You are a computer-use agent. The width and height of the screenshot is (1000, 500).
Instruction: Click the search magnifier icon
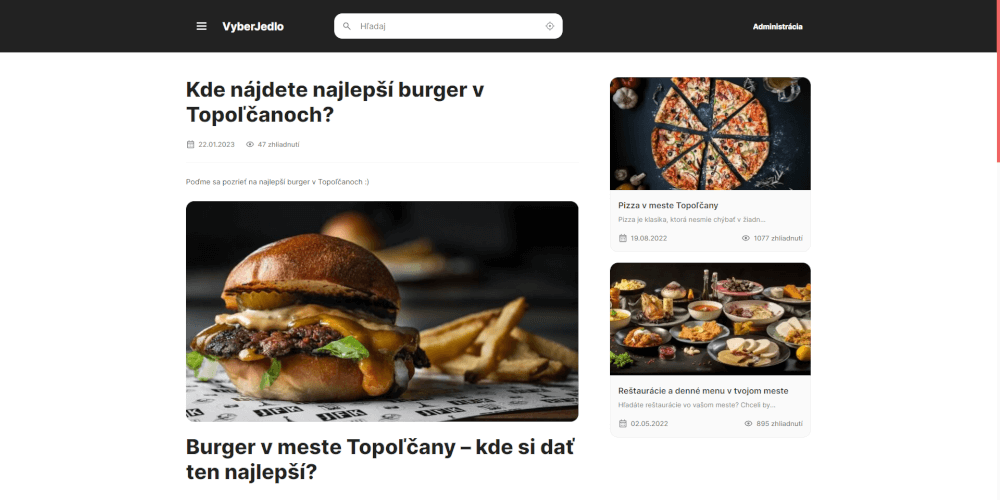[347, 26]
